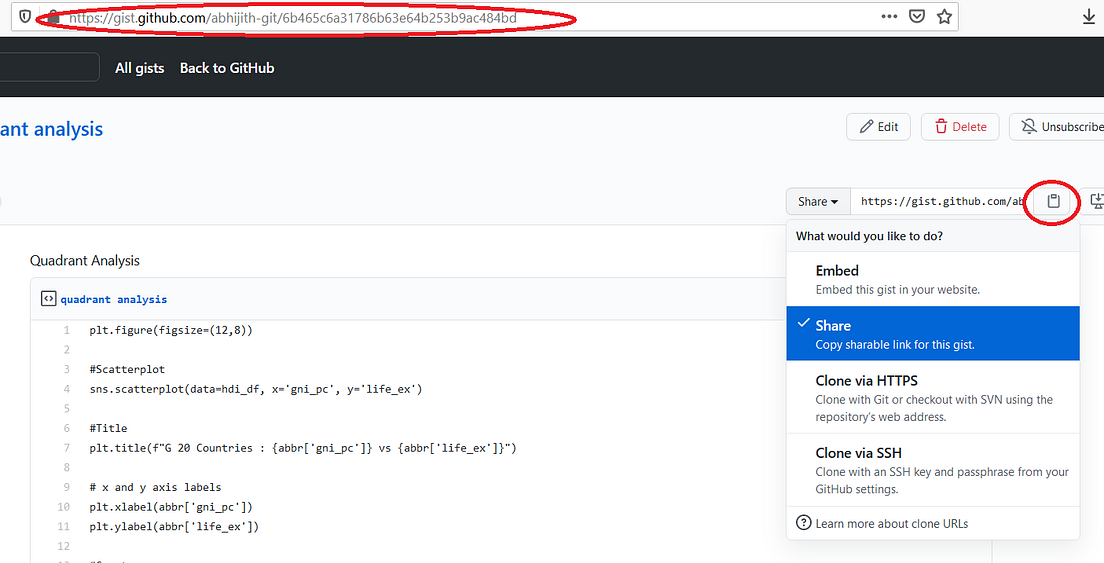Open the 'ant analysis' gist title link
Image resolution: width=1104 pixels, height=563 pixels.
51,129
